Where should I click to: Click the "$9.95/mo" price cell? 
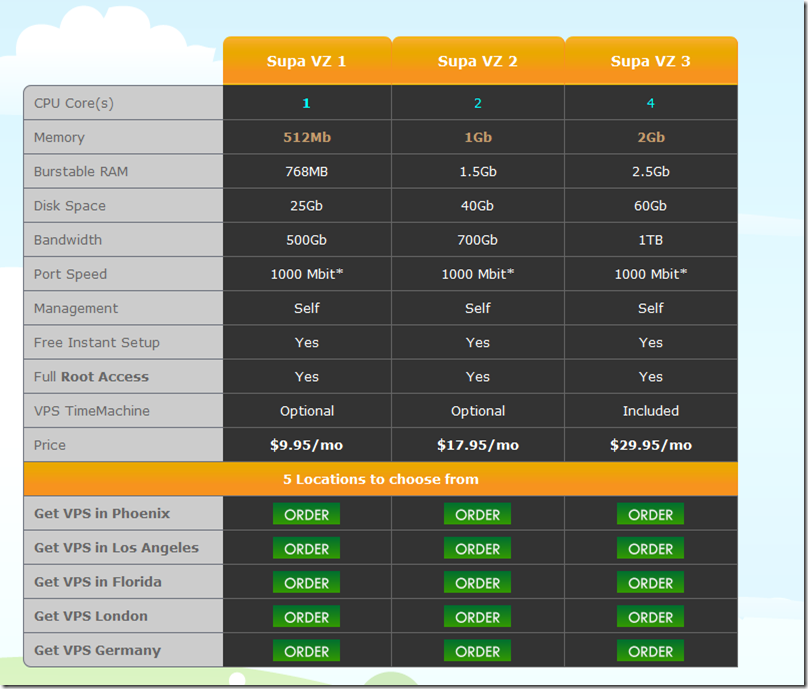[307, 445]
